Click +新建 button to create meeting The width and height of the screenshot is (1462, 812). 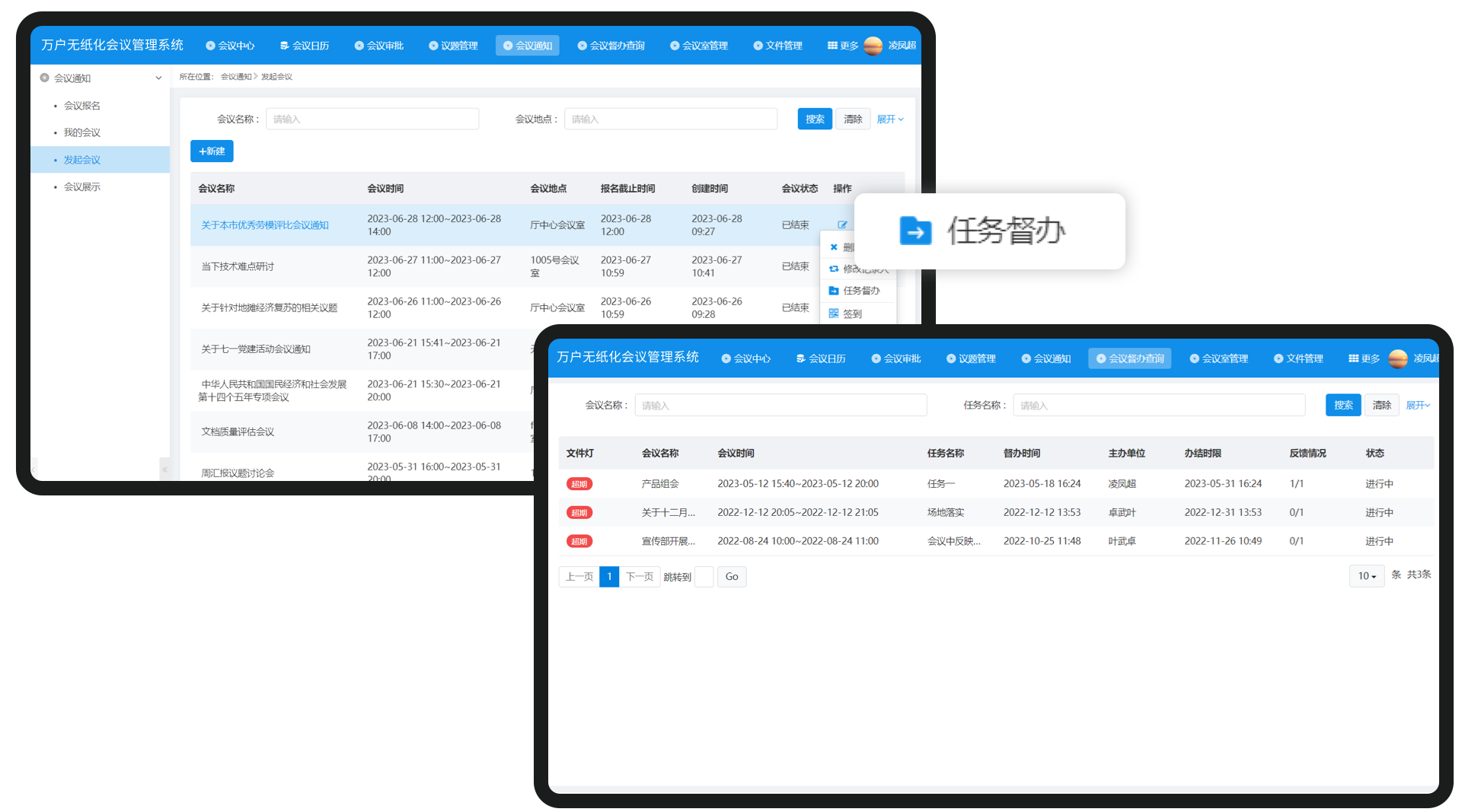point(212,151)
